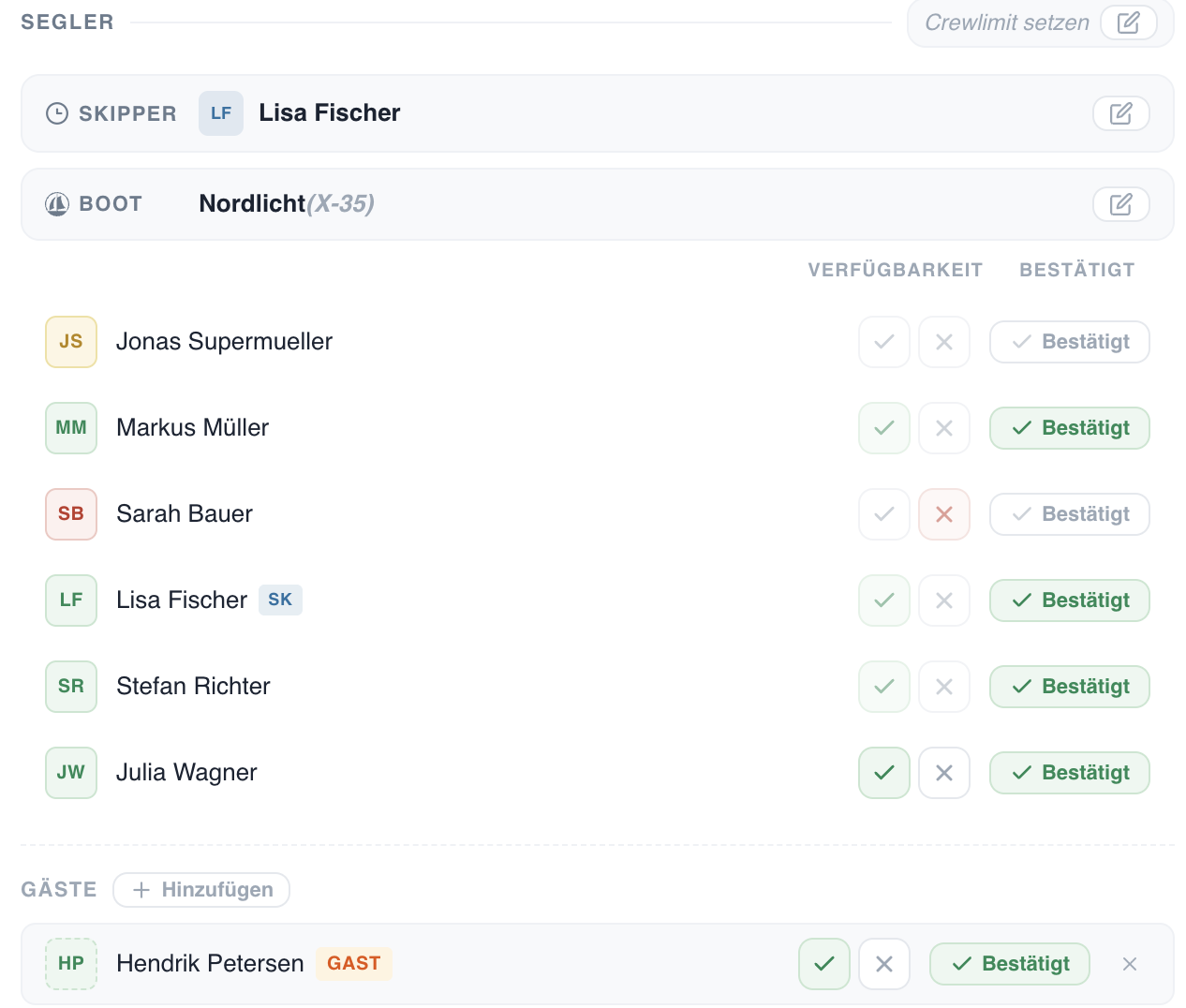1186x1008 pixels.
Task: Select the SK badge next to Lisa Fischer
Action: click(x=280, y=600)
